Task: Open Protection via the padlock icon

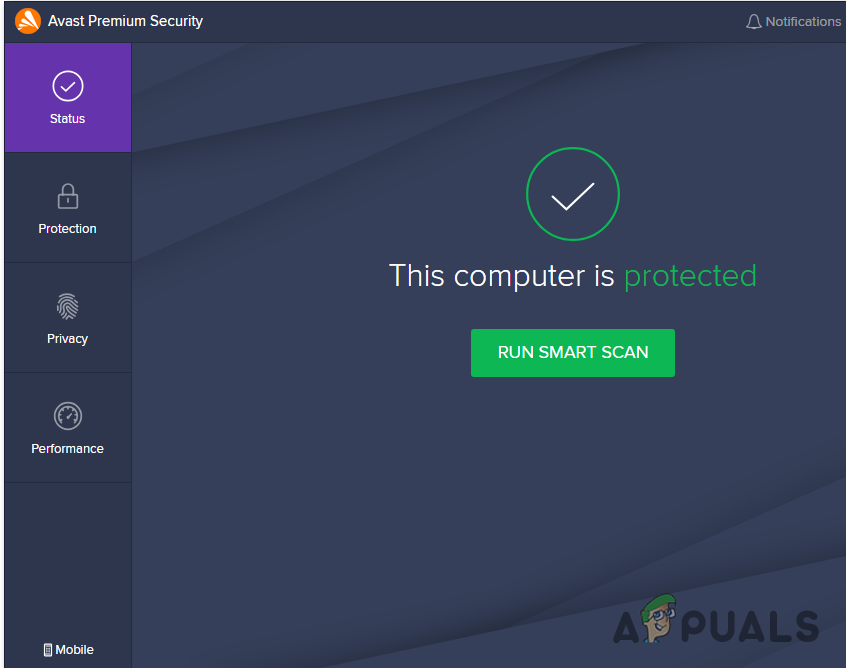Action: coord(68,196)
